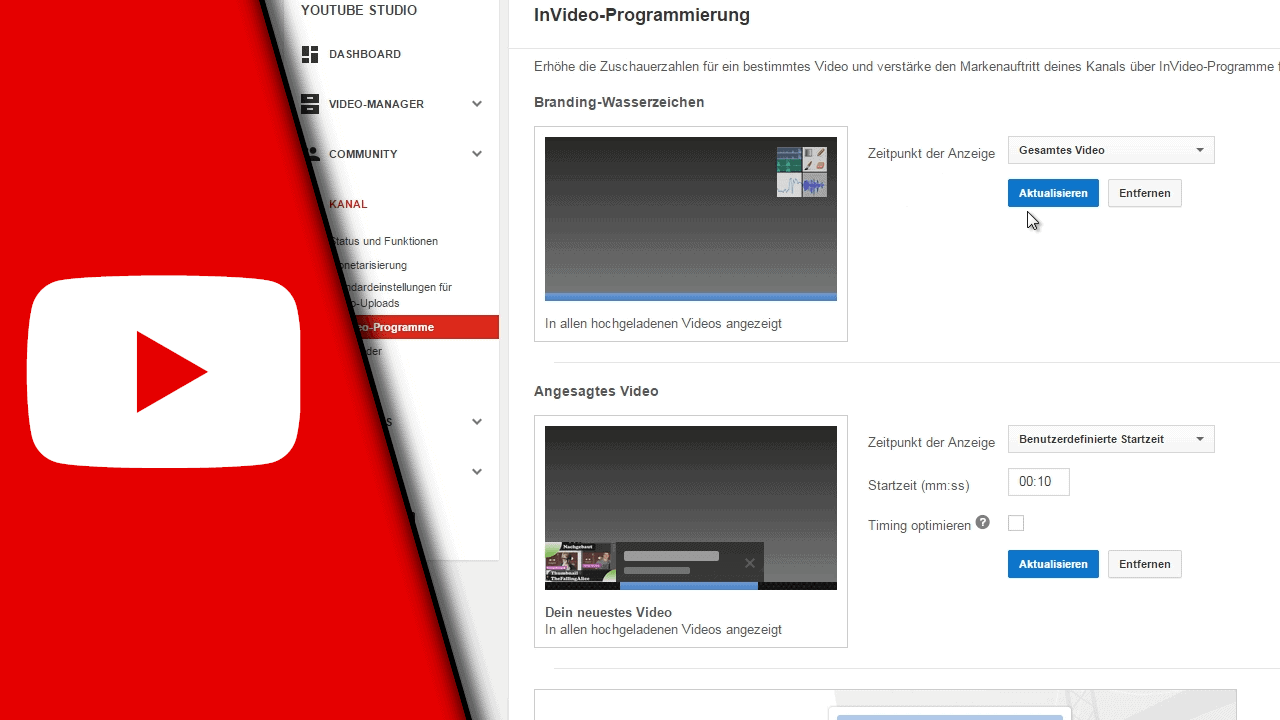
Task: Expand the Community chevron
Action: click(477, 154)
